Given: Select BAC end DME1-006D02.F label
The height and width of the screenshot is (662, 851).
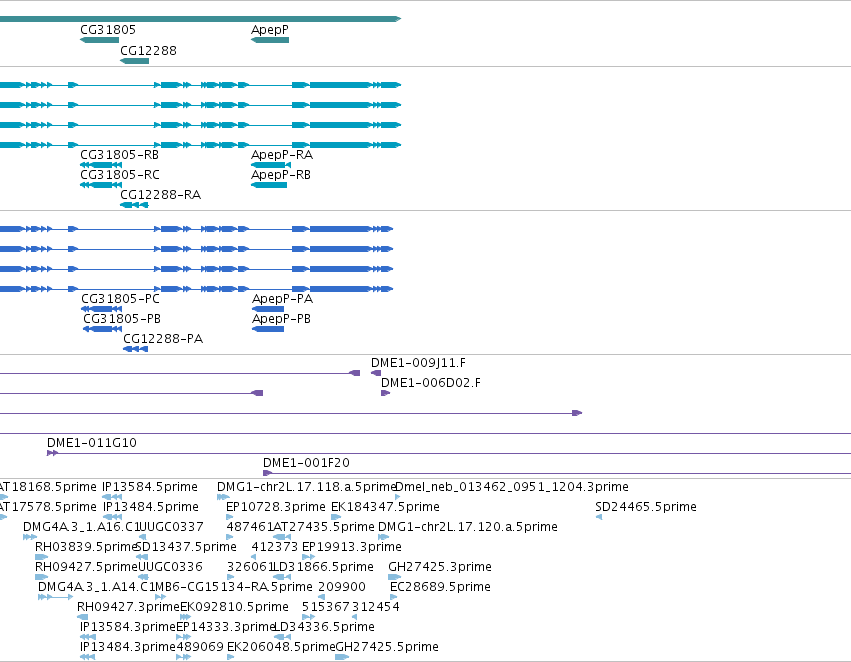Looking at the screenshot, I should point(431,383).
